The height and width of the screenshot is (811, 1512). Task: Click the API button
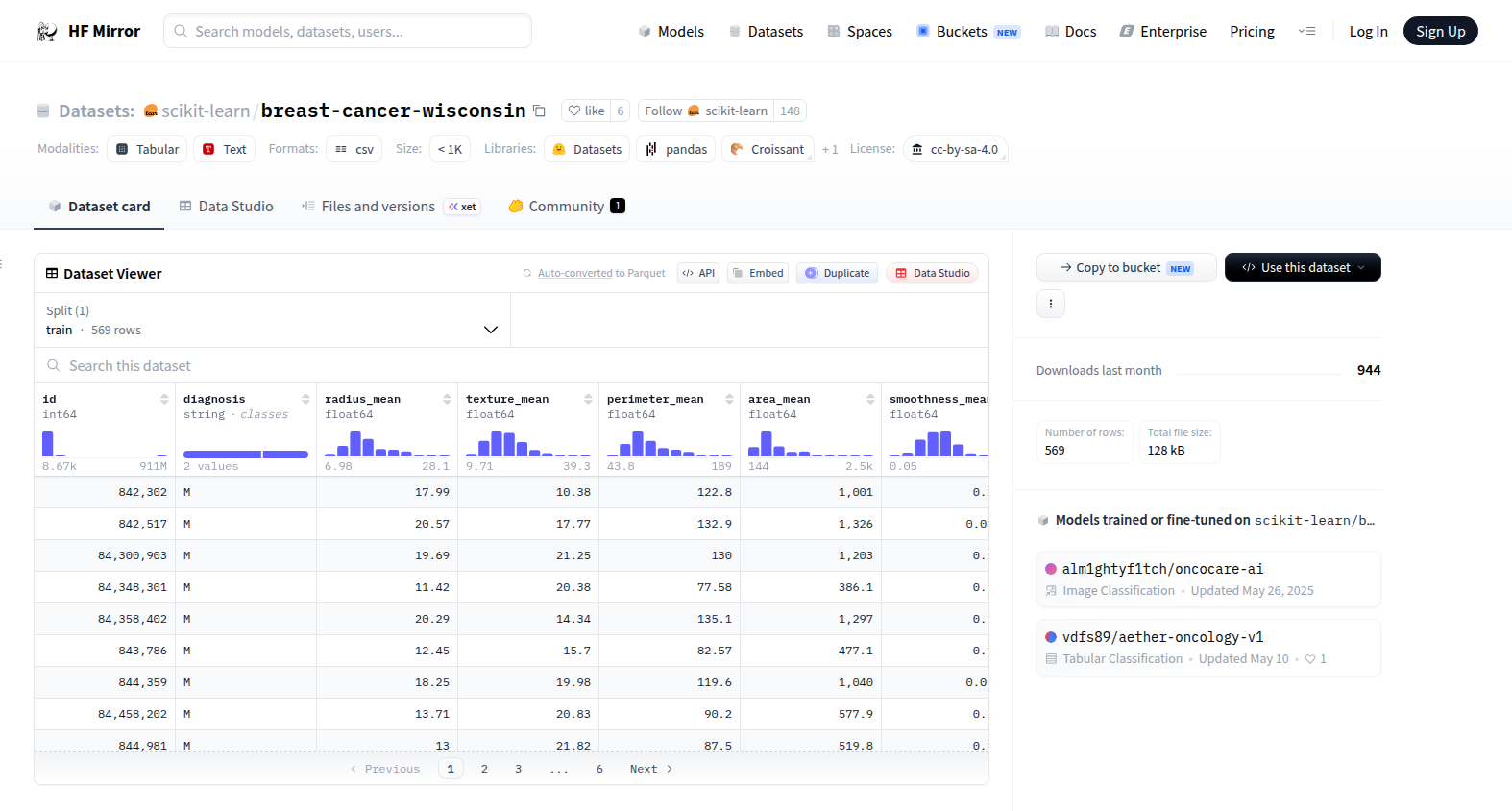[x=698, y=273]
